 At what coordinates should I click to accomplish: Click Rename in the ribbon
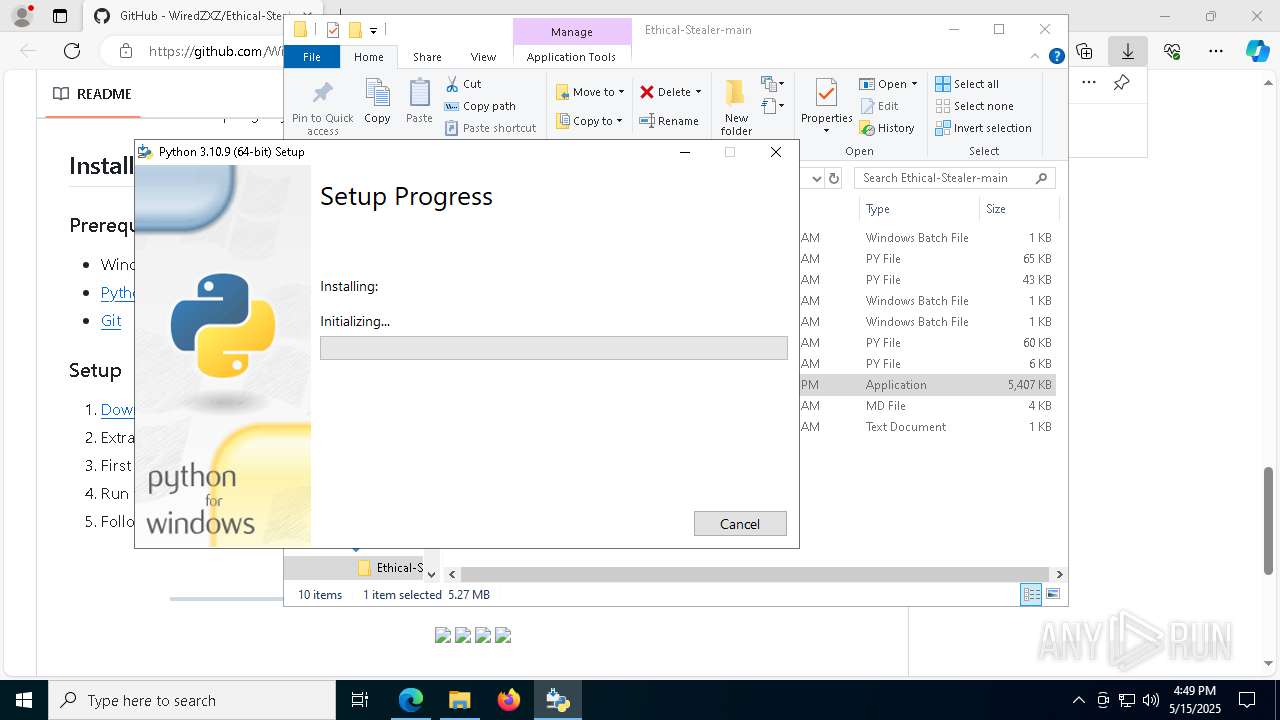click(669, 121)
